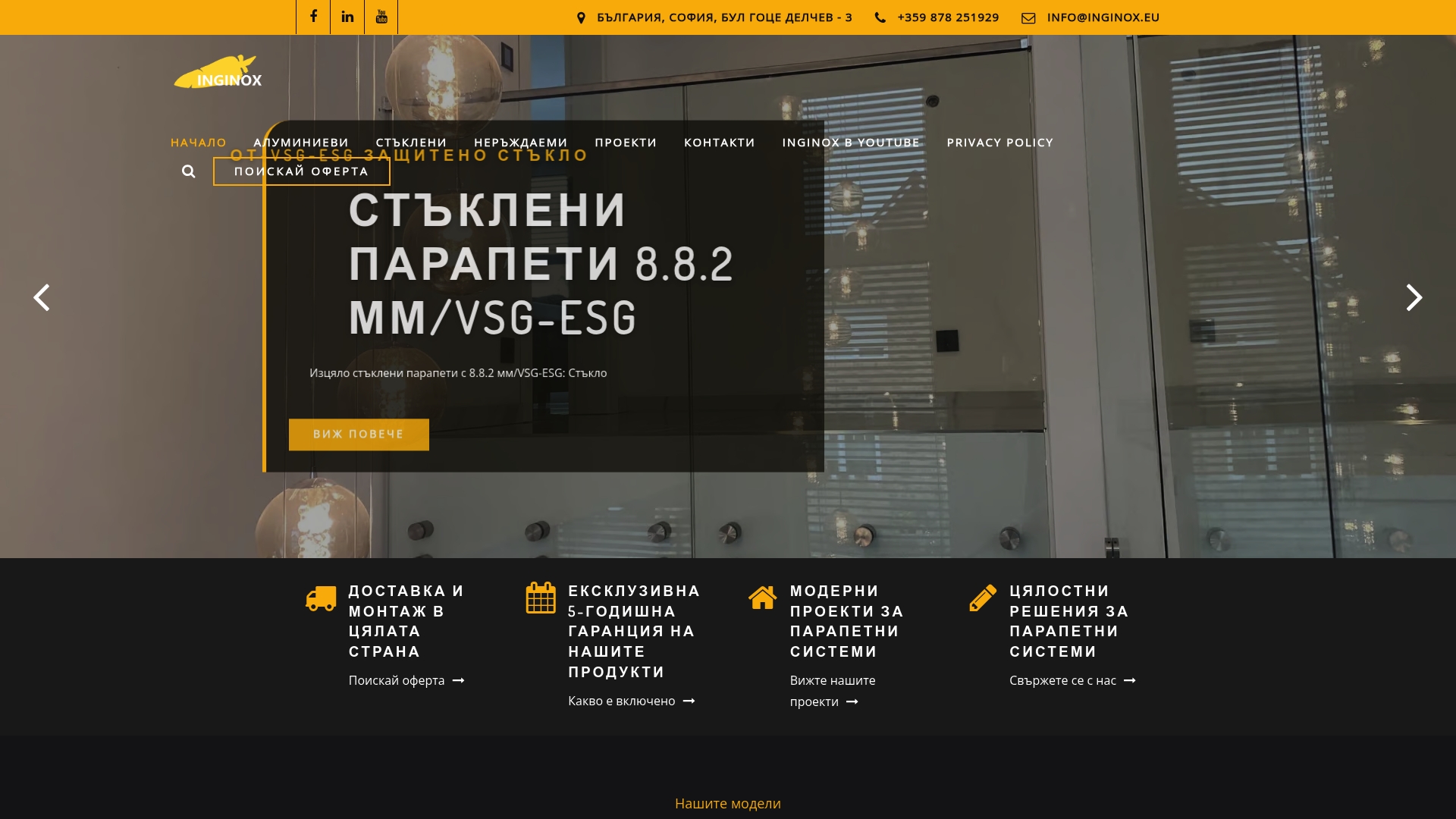Go to previous slide with left arrow
This screenshot has height=819, width=1456.
[42, 297]
